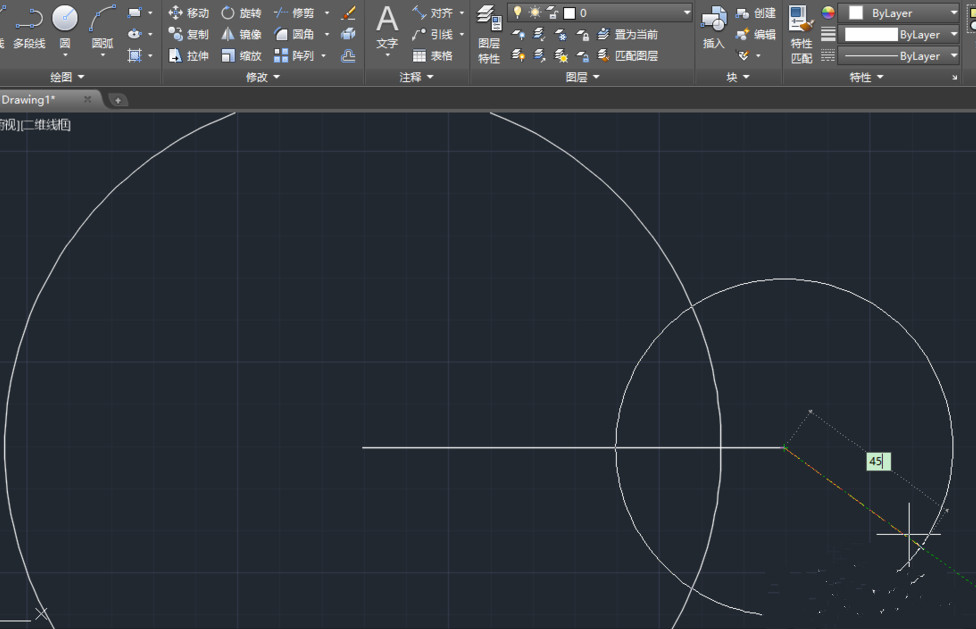Open Layer Properties (图层特性) manager

coord(489,34)
